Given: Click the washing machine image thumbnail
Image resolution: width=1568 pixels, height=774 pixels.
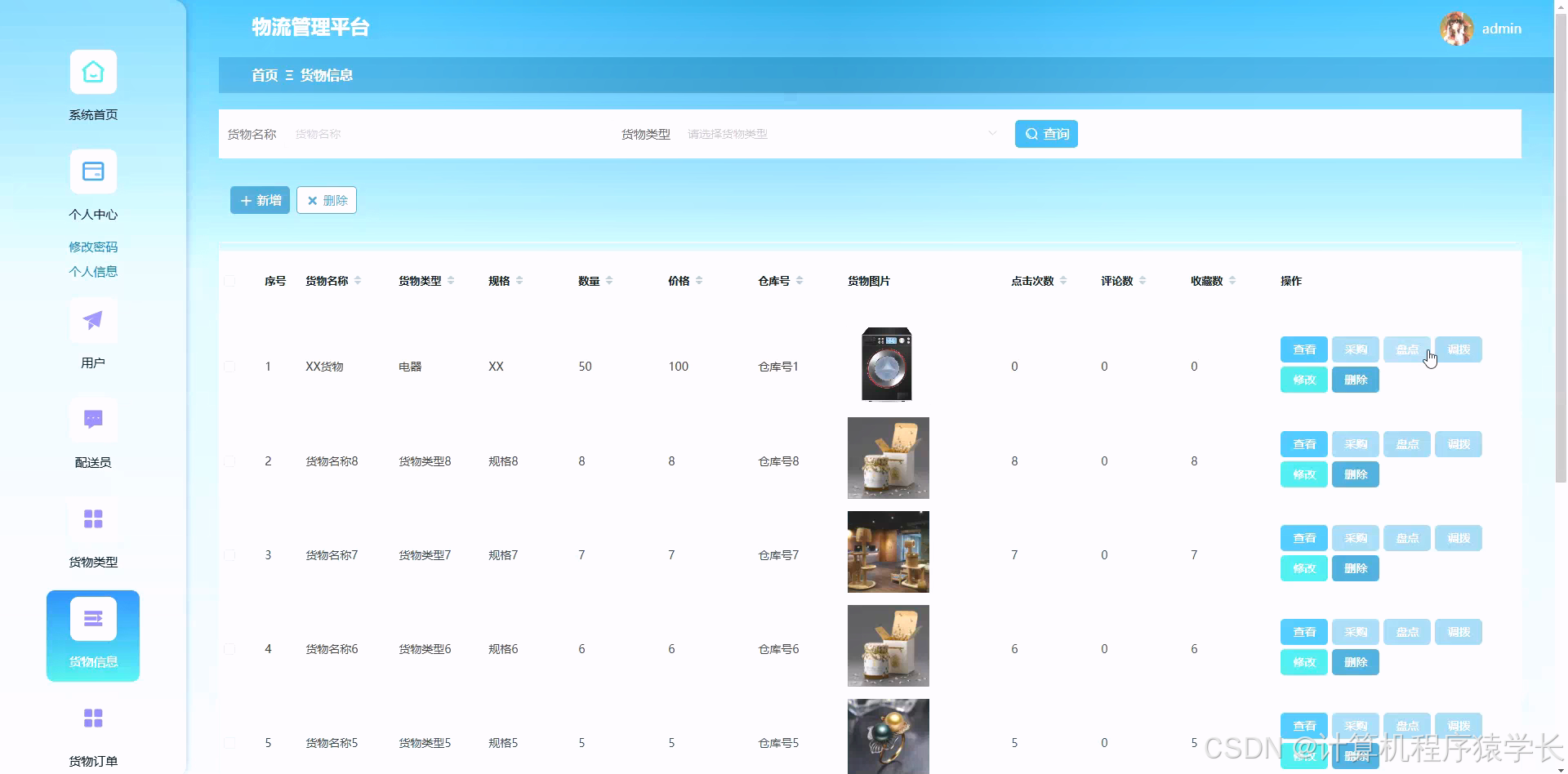Looking at the screenshot, I should (x=888, y=364).
